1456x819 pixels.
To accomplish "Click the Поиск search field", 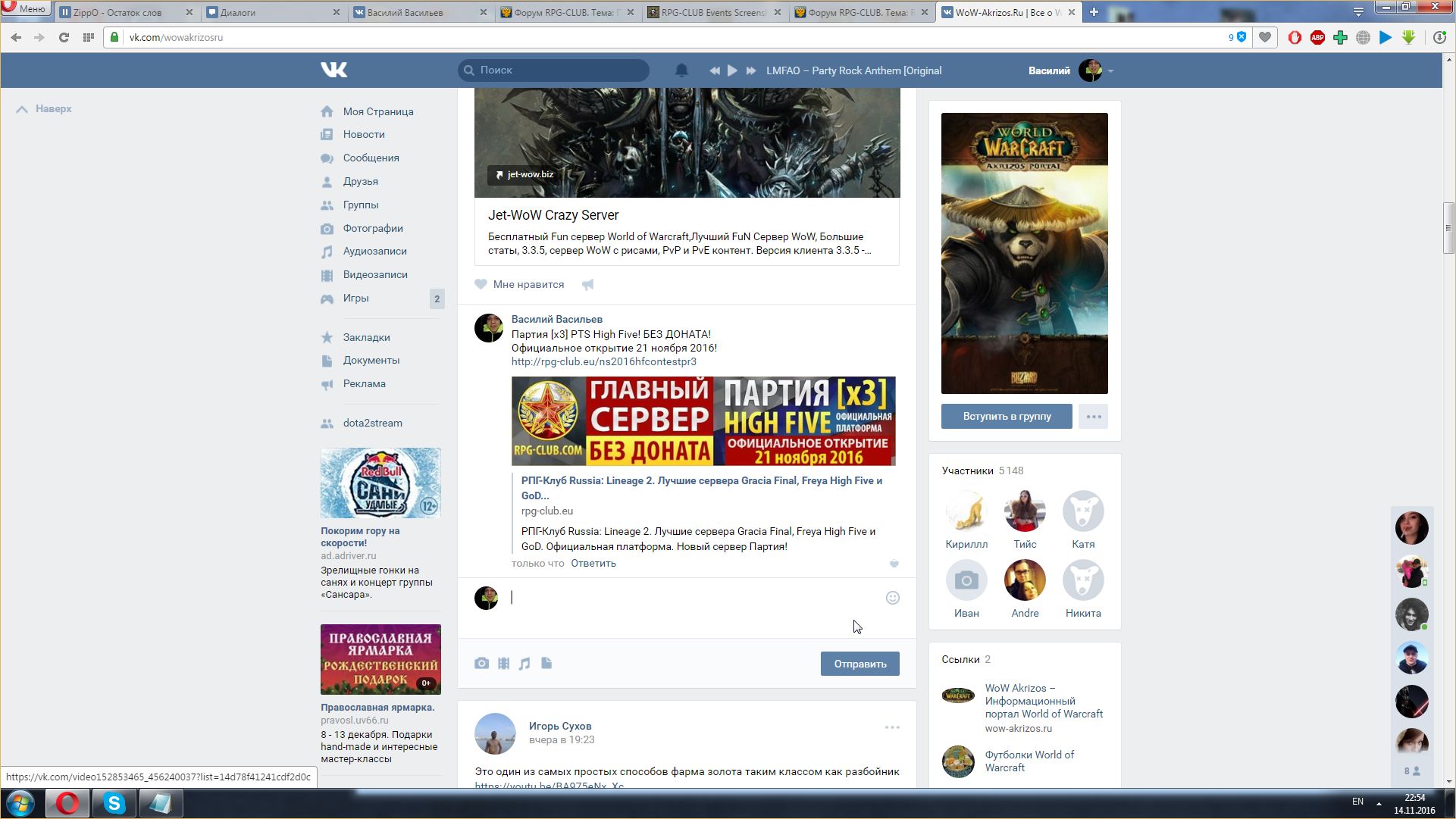I will 561,70.
